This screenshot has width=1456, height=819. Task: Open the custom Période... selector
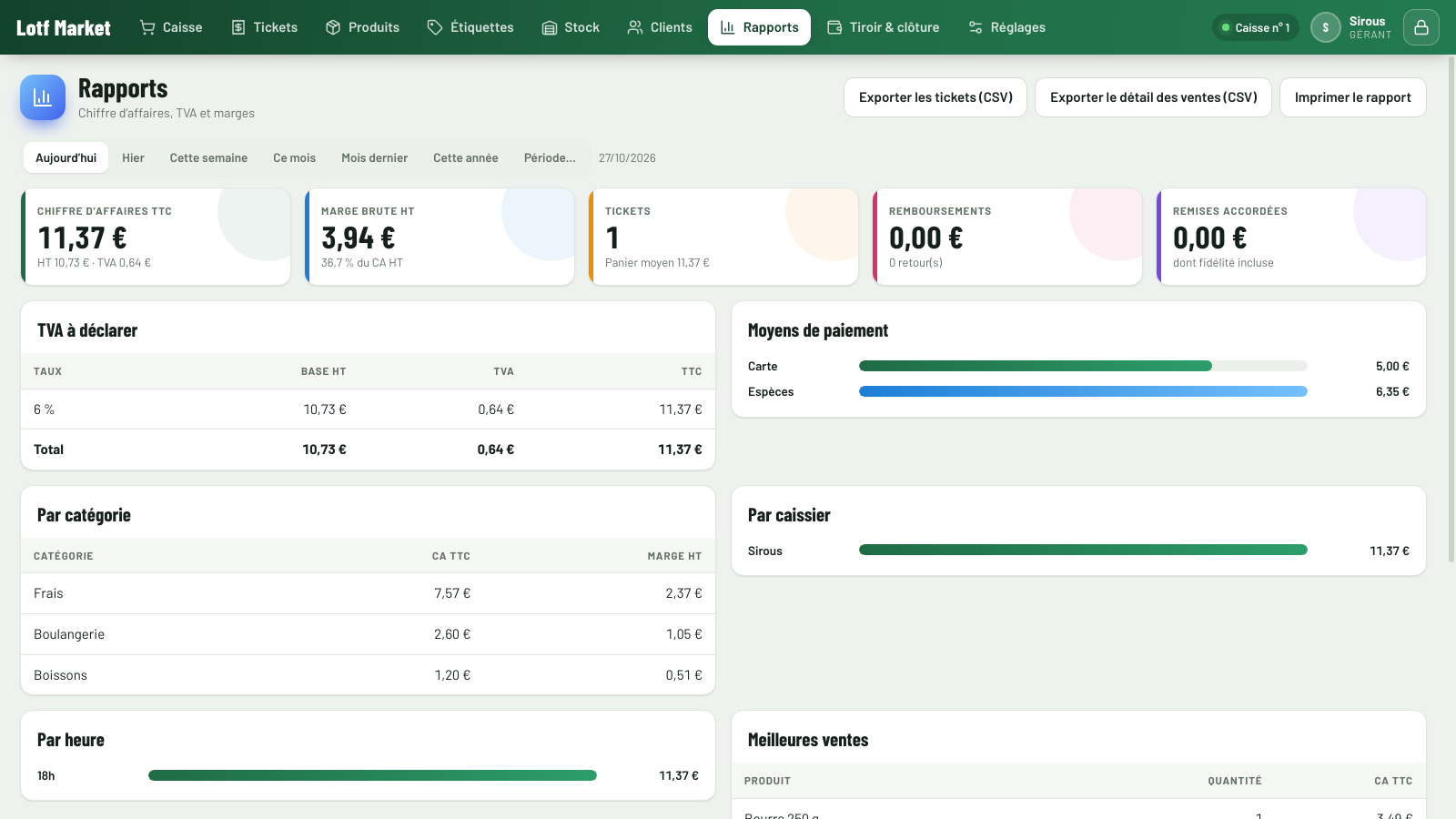point(550,157)
